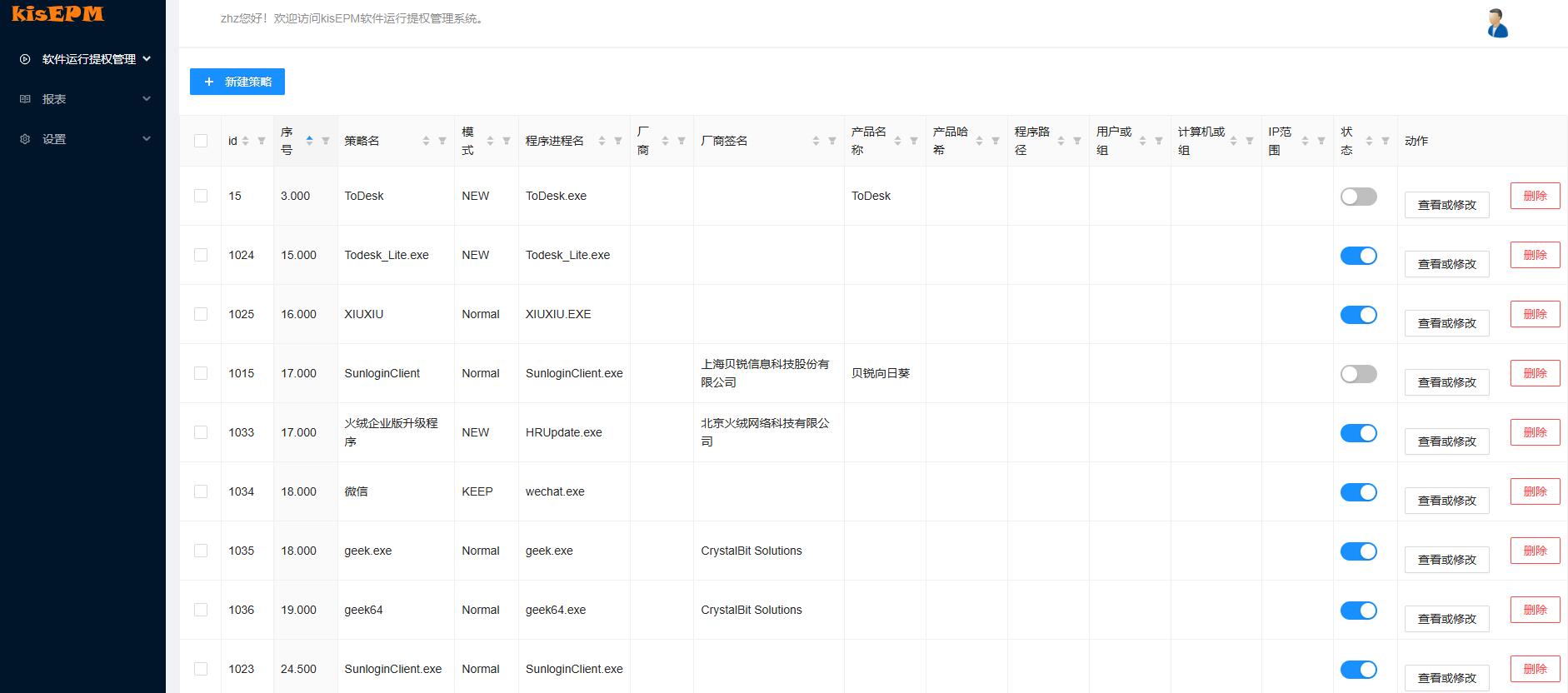Disable the Todesk_Lite.exe status switch
The width and height of the screenshot is (1568, 693).
click(x=1359, y=256)
